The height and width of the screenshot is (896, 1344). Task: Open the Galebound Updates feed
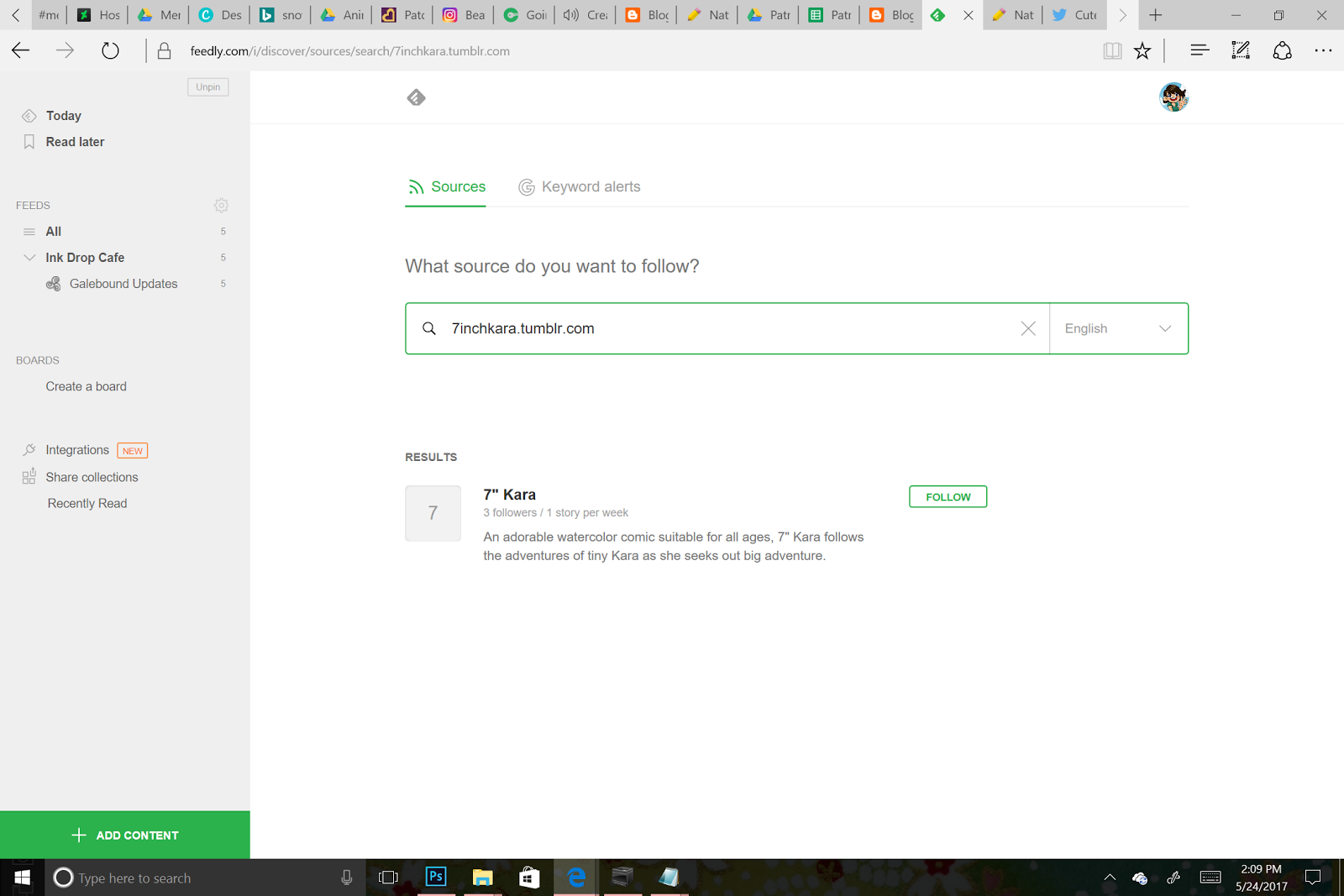(x=123, y=284)
